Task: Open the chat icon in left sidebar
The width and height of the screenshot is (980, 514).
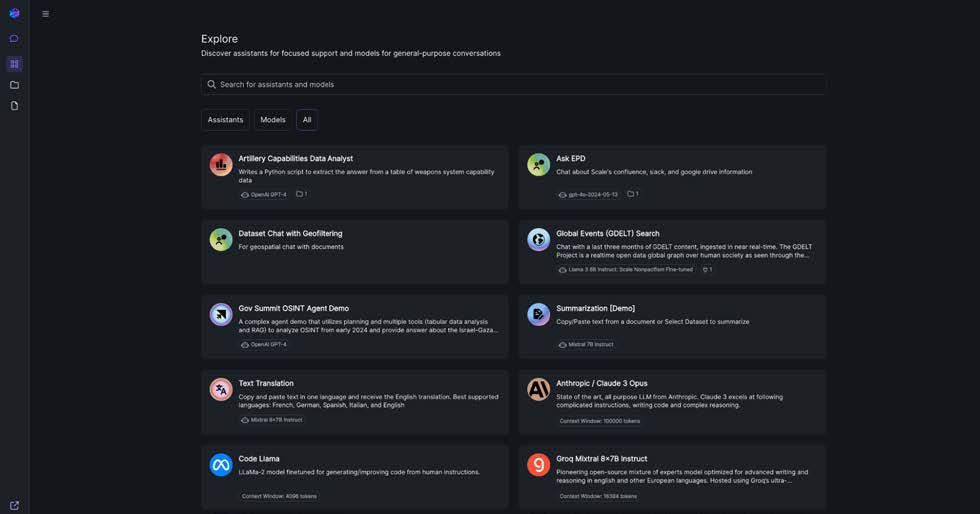Action: click(x=14, y=39)
